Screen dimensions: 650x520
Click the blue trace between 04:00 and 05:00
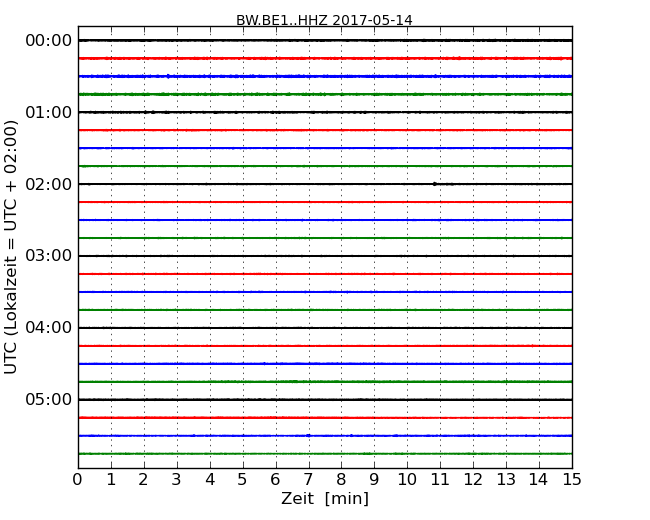[325, 364]
